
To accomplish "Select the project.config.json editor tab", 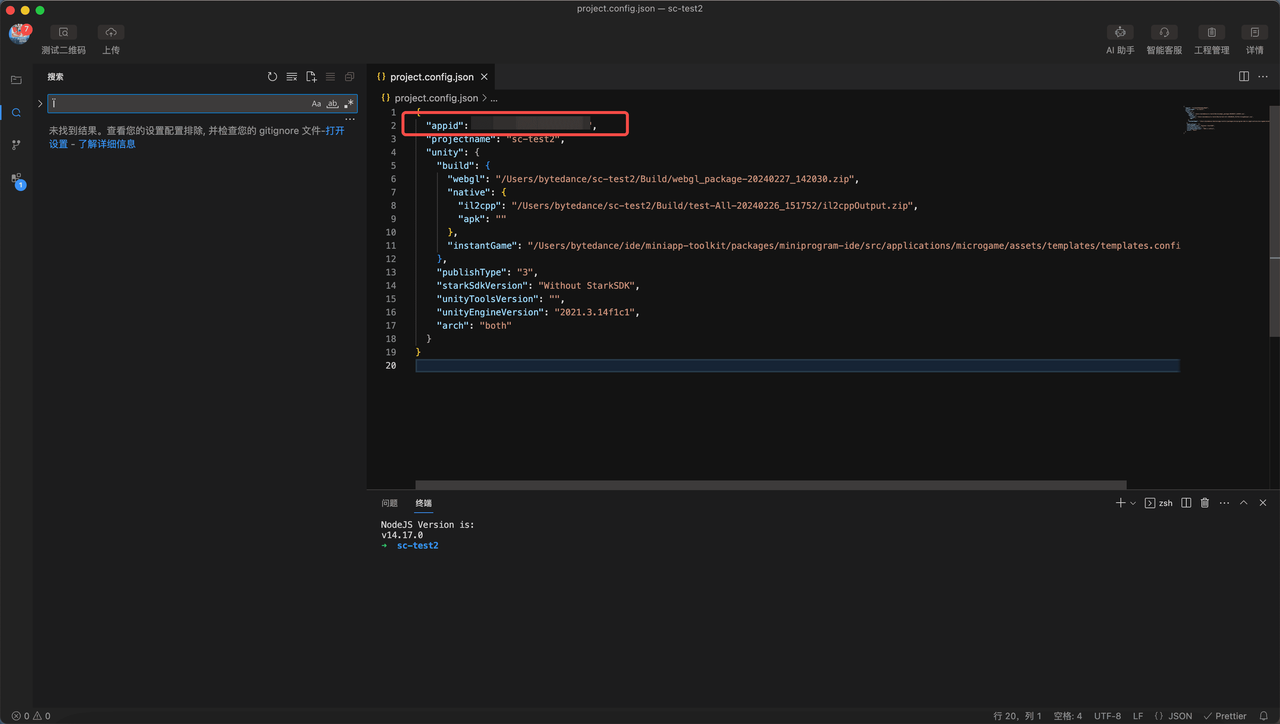I will (431, 77).
